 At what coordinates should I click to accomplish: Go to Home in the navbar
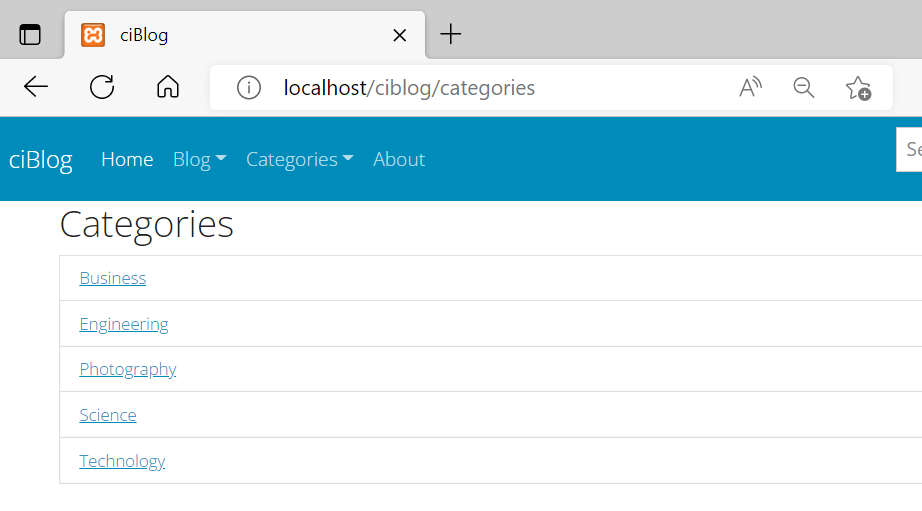pos(127,159)
